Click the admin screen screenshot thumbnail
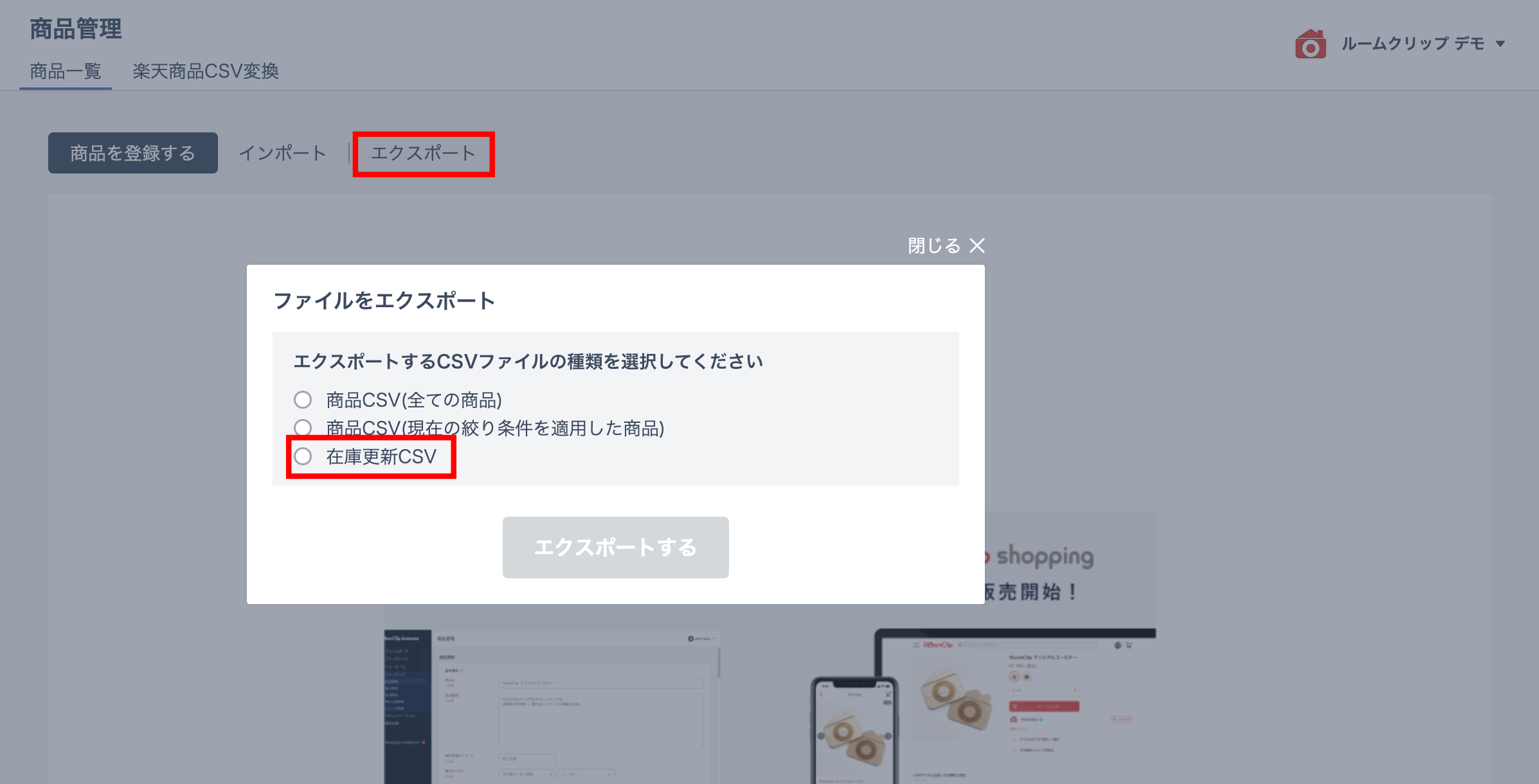1539x784 pixels. [552, 706]
